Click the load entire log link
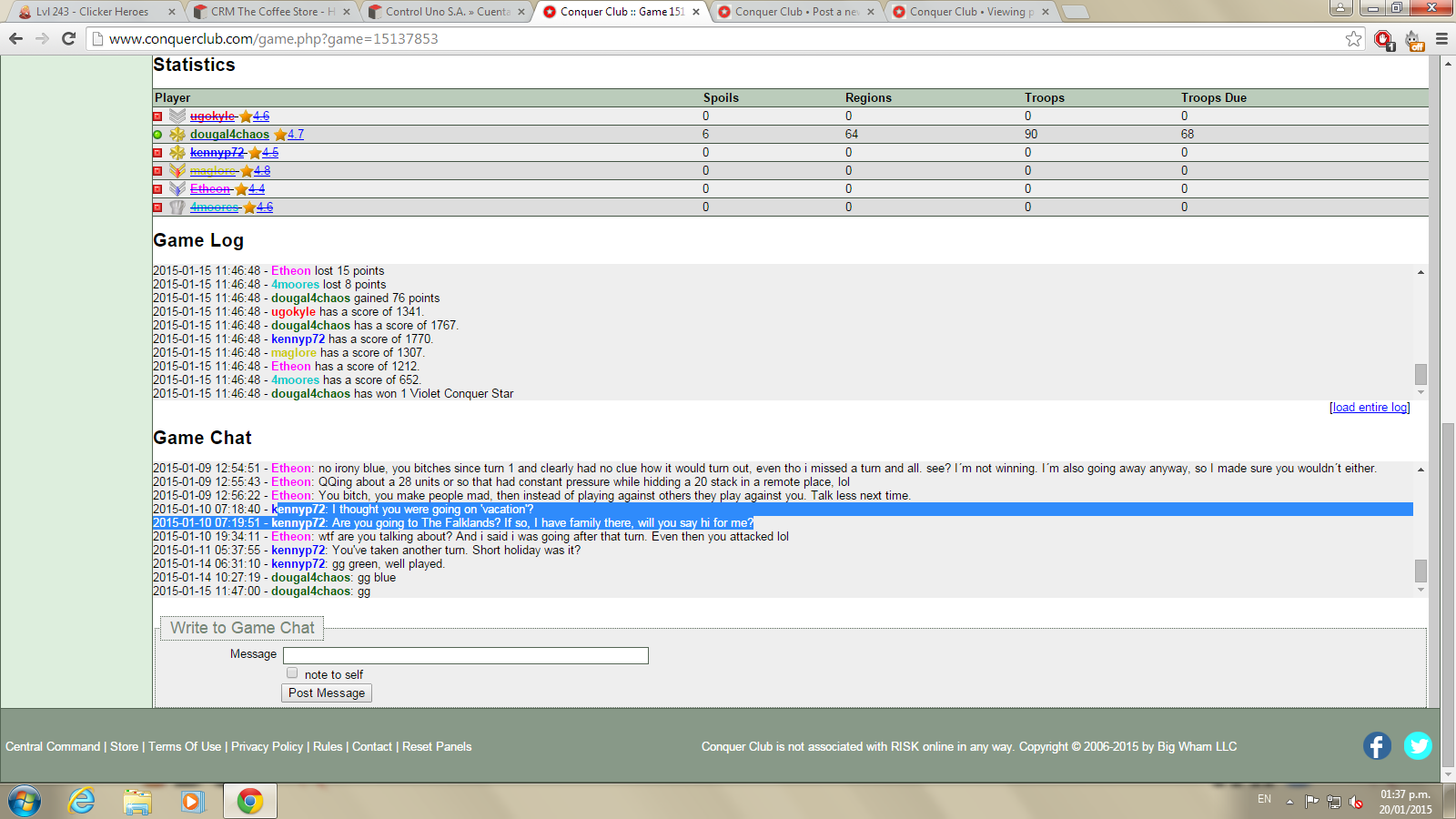1456x819 pixels. pos(1369,408)
